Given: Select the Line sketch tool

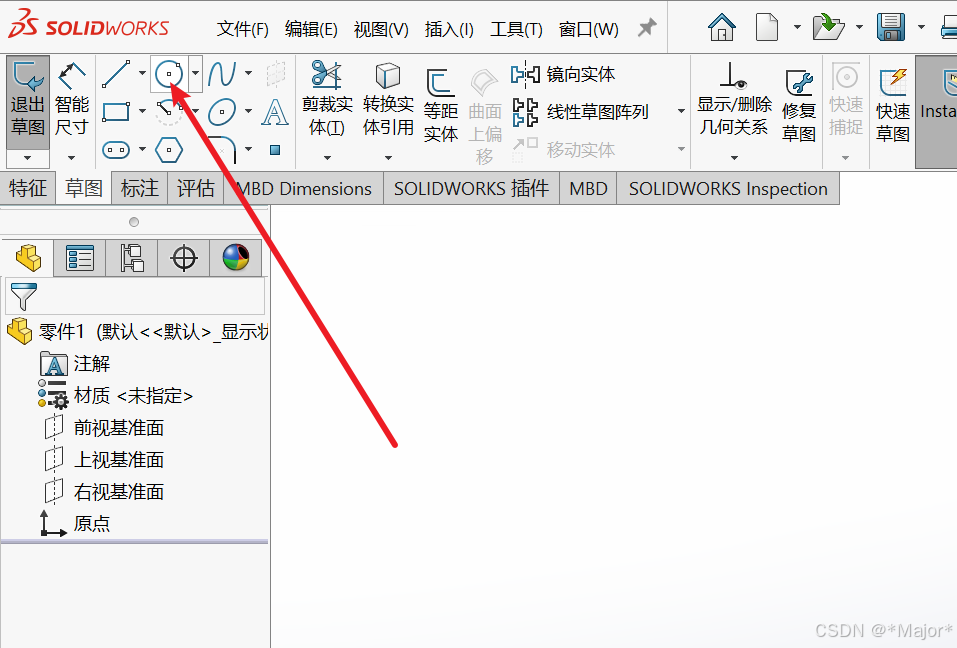Looking at the screenshot, I should pos(116,73).
